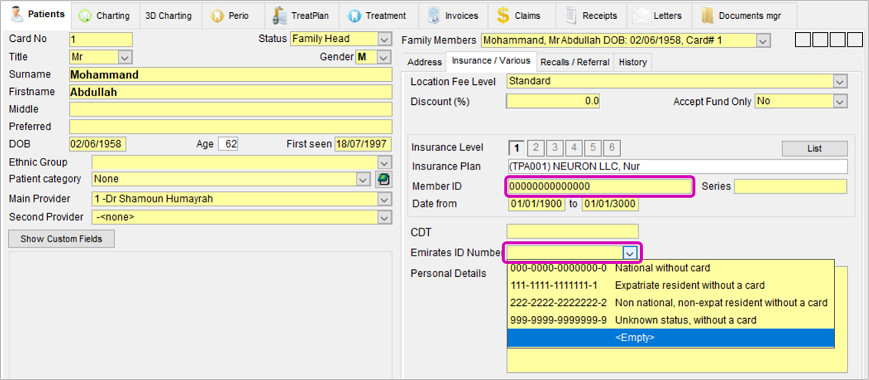Click the DOB date field

tap(98, 144)
